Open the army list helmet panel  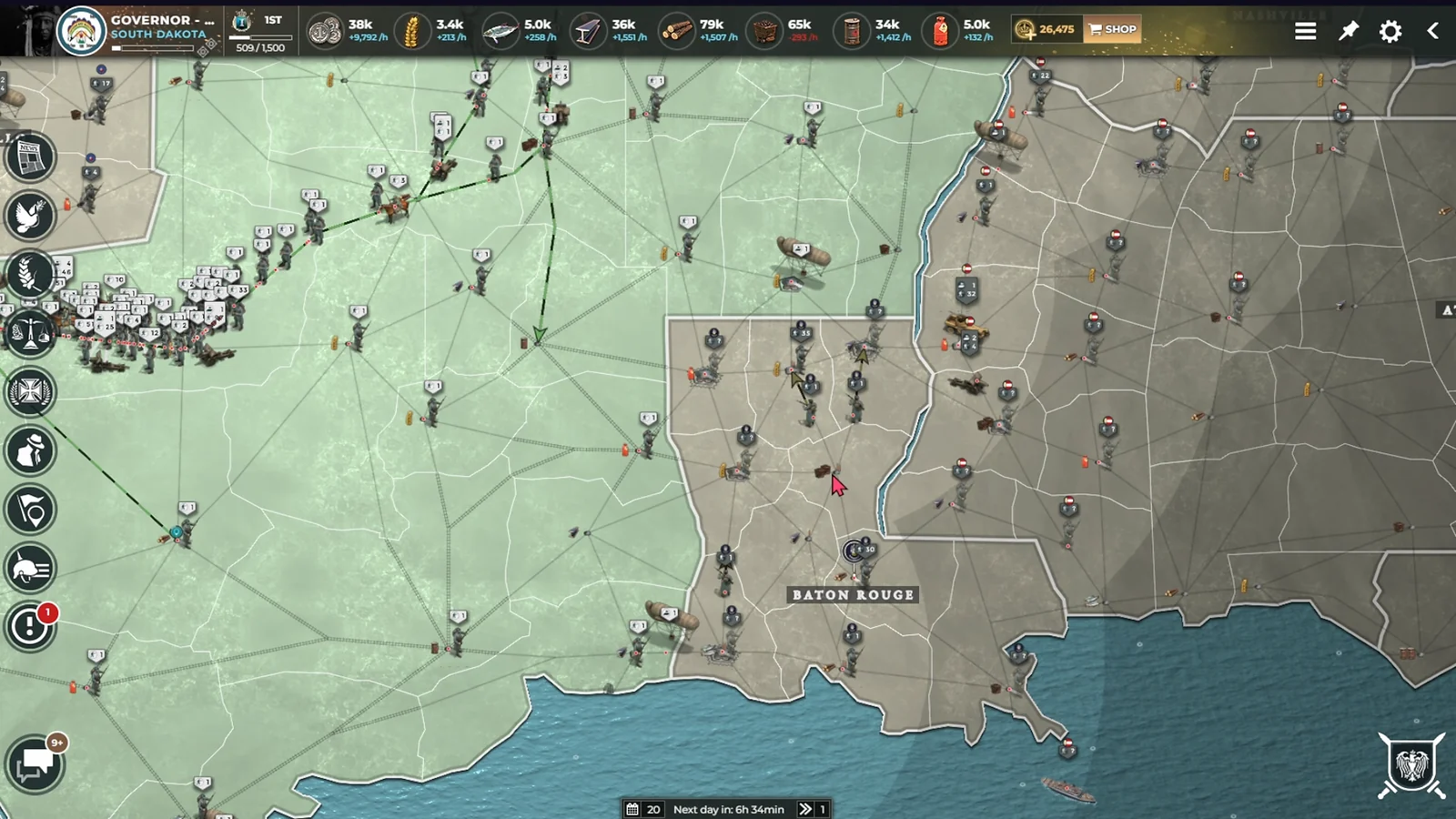point(30,568)
